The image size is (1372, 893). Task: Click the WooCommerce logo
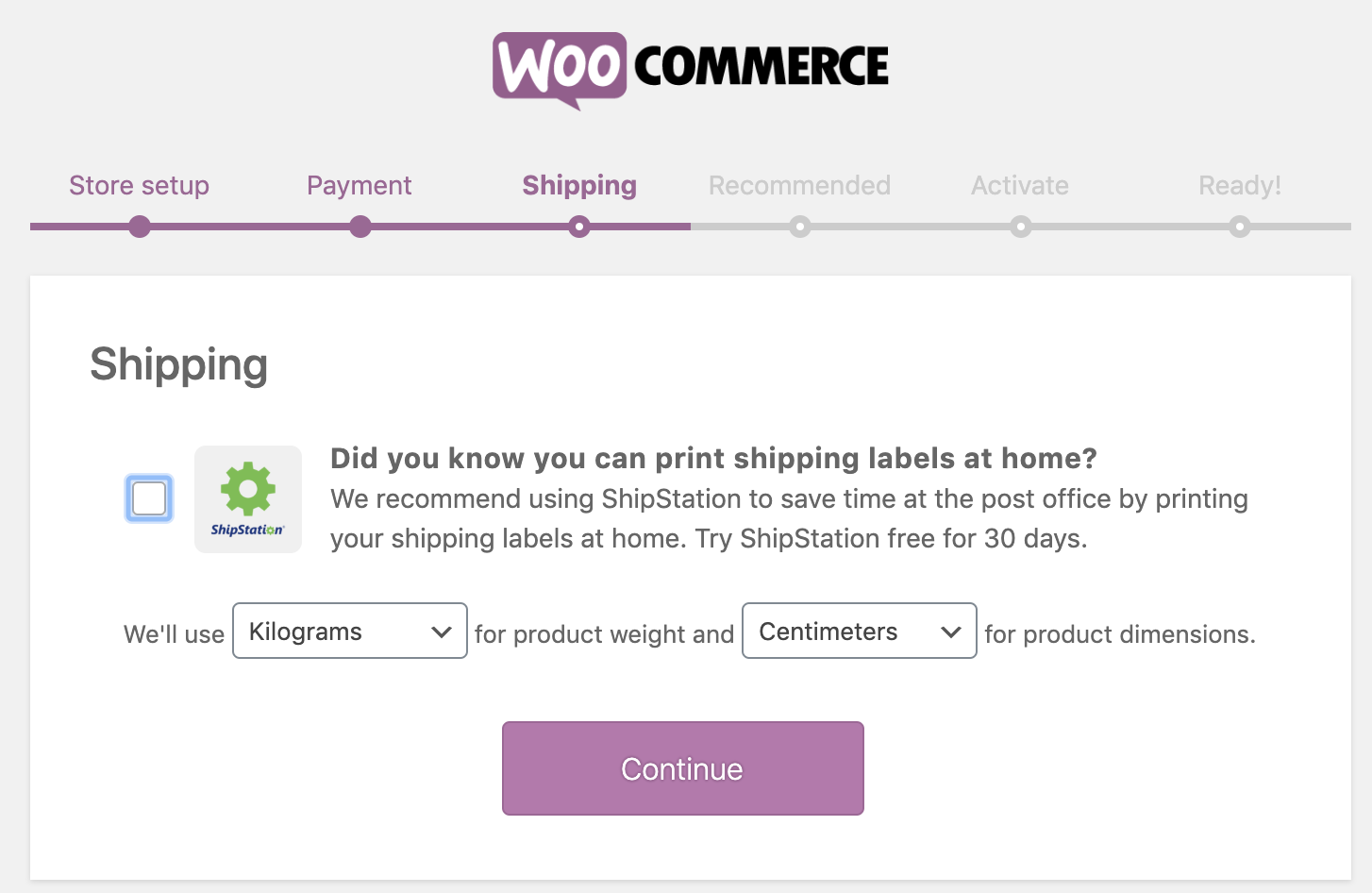[690, 66]
